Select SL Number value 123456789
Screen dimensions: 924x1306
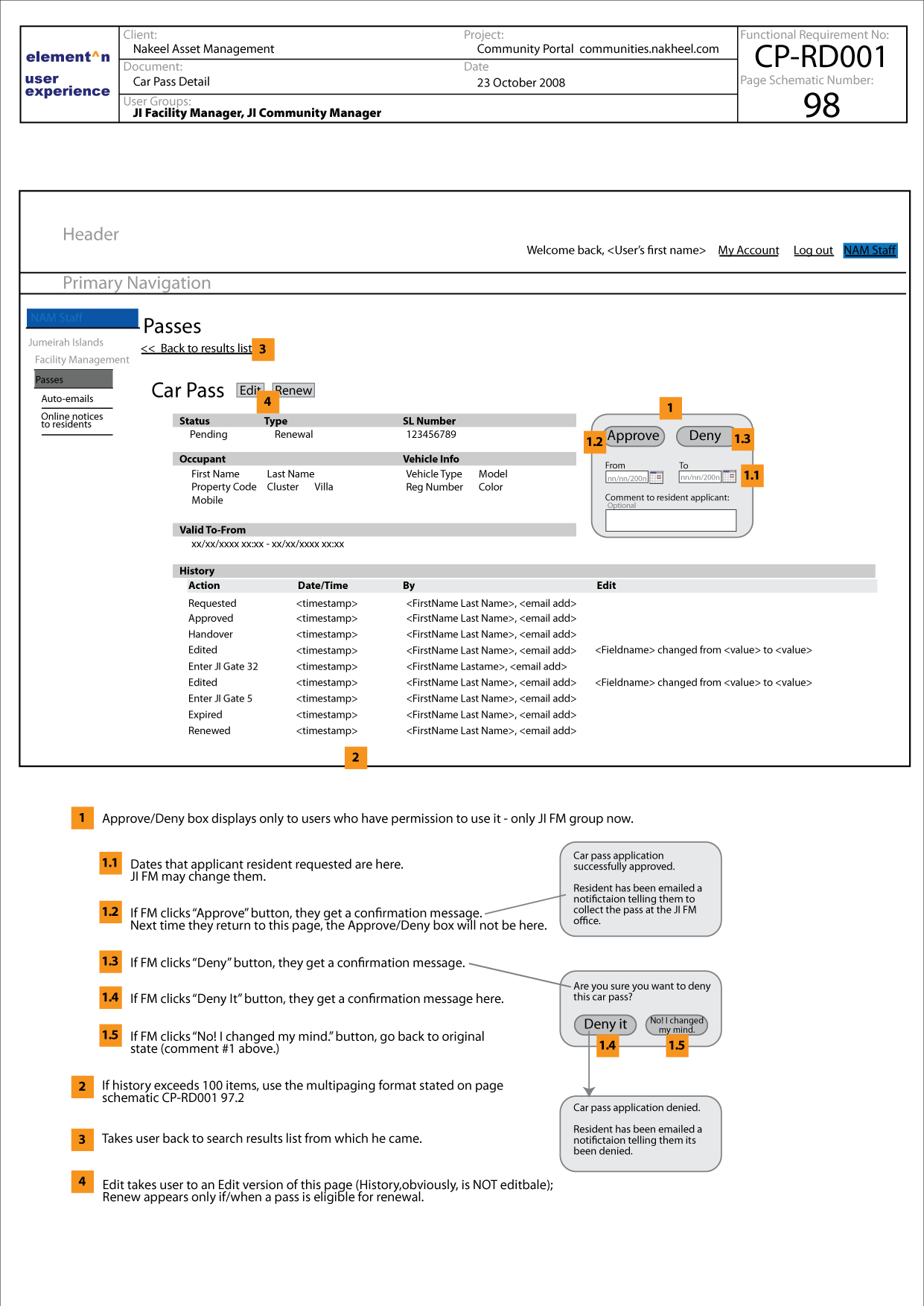click(431, 435)
